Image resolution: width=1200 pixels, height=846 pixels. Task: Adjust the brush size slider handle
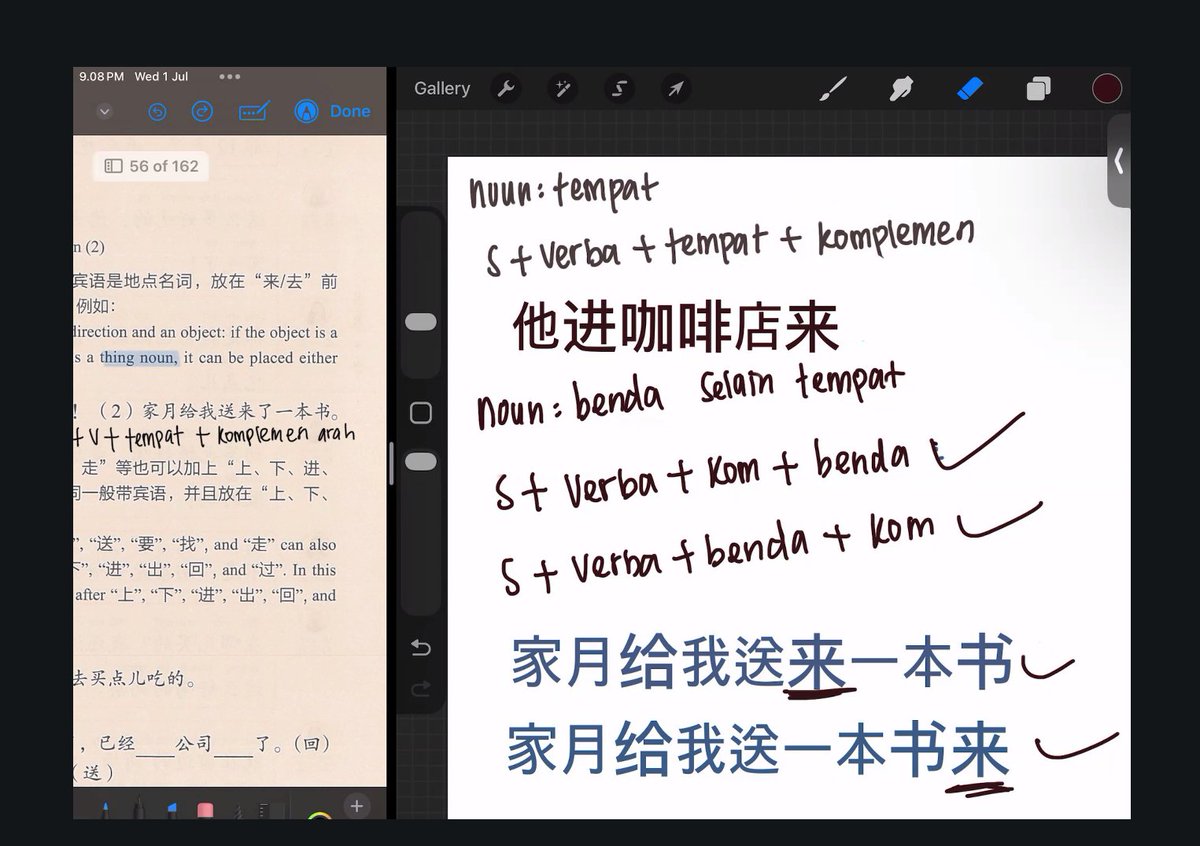pyautogui.click(x=421, y=321)
